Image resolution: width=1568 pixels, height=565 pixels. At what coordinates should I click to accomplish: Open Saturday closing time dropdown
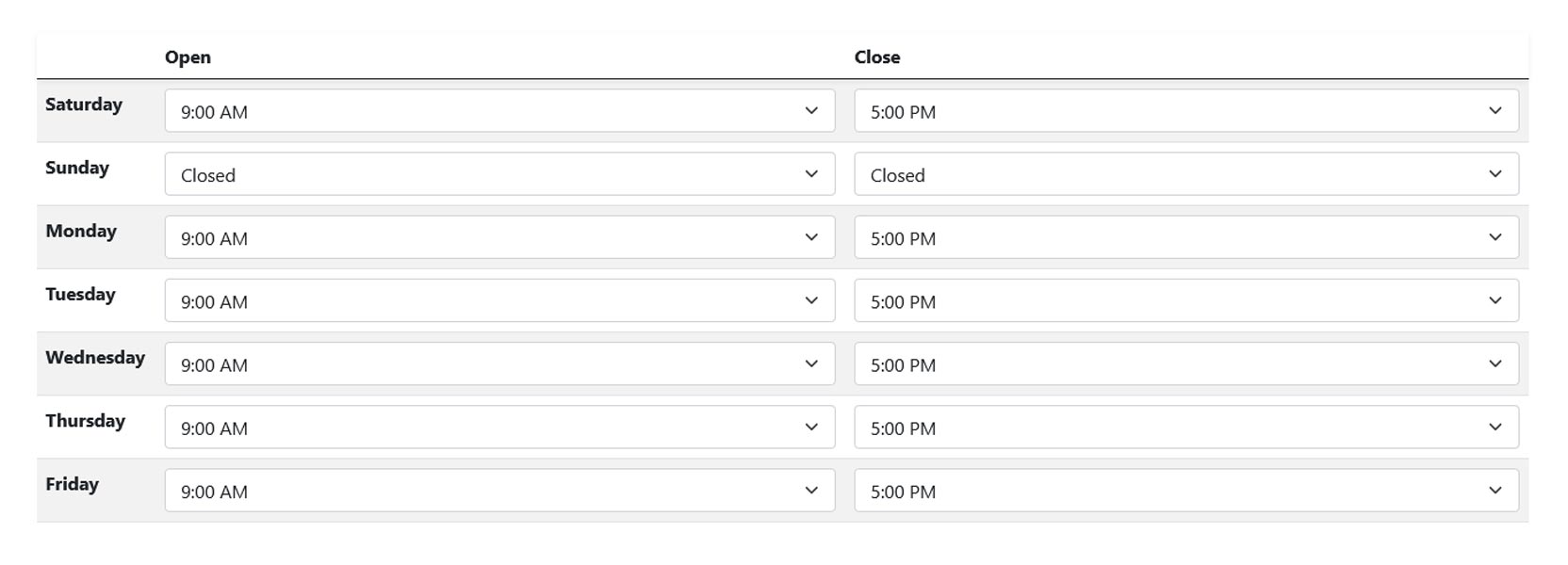pos(1185,111)
